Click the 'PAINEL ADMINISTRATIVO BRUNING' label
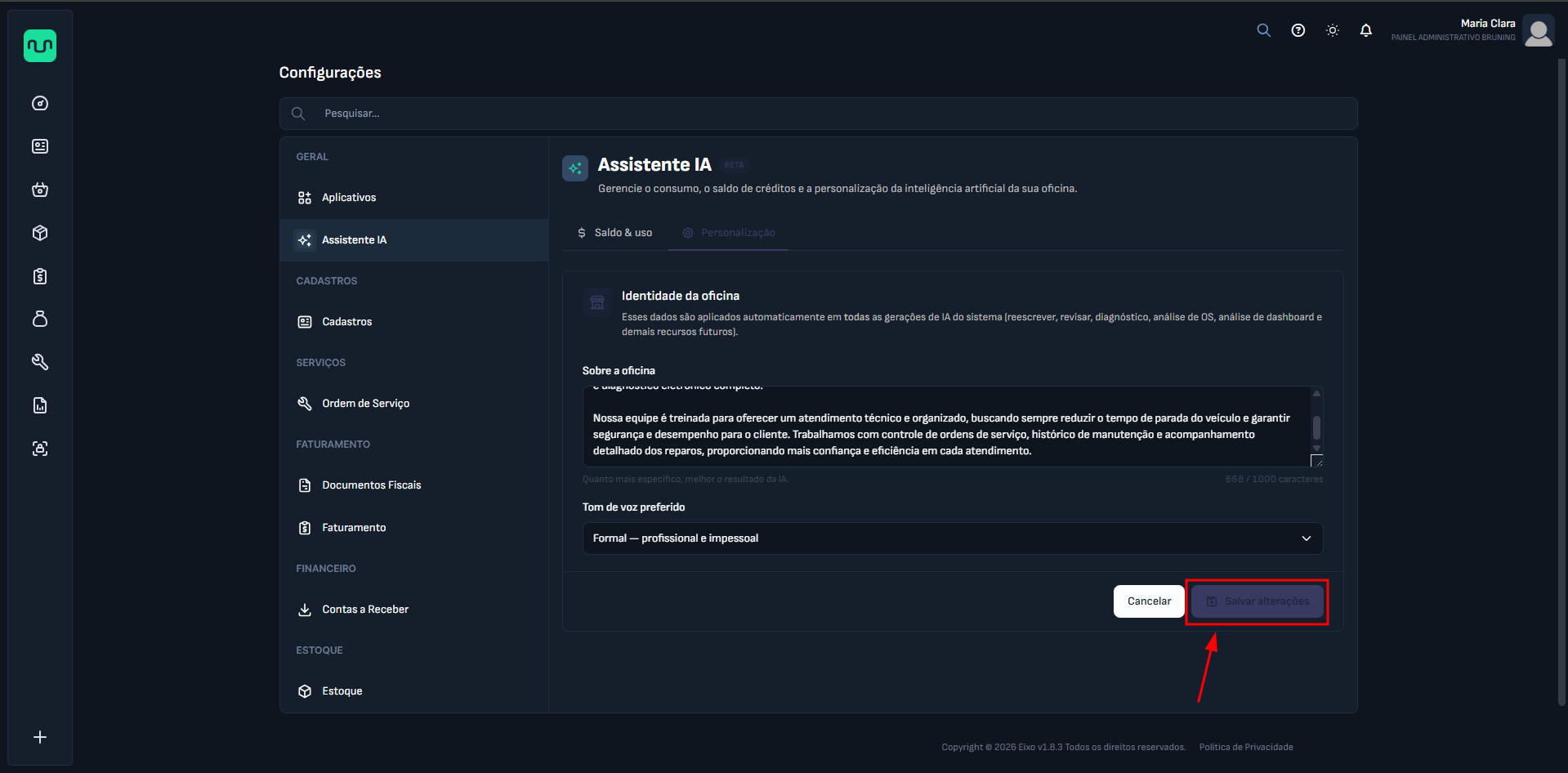 [x=1453, y=38]
